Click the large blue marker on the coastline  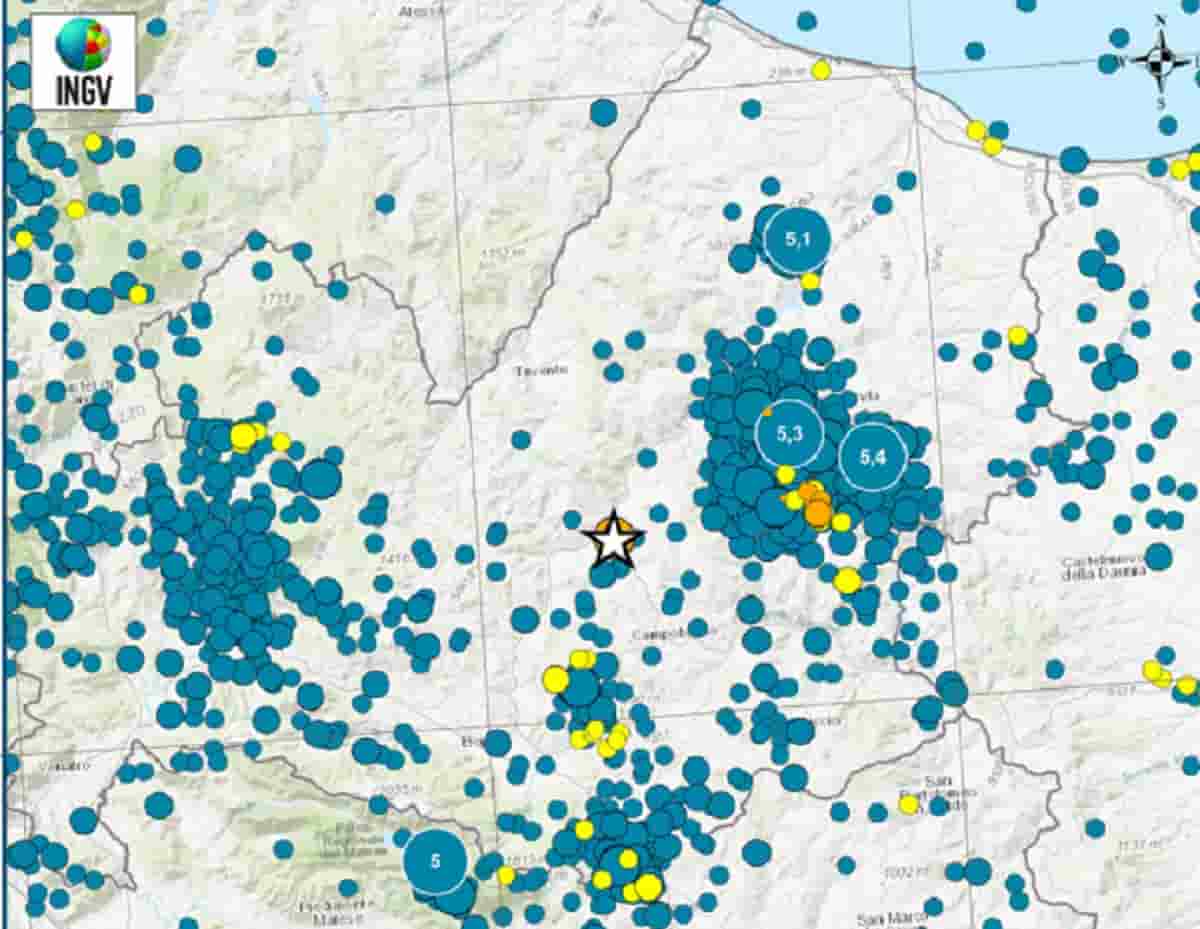1073,160
